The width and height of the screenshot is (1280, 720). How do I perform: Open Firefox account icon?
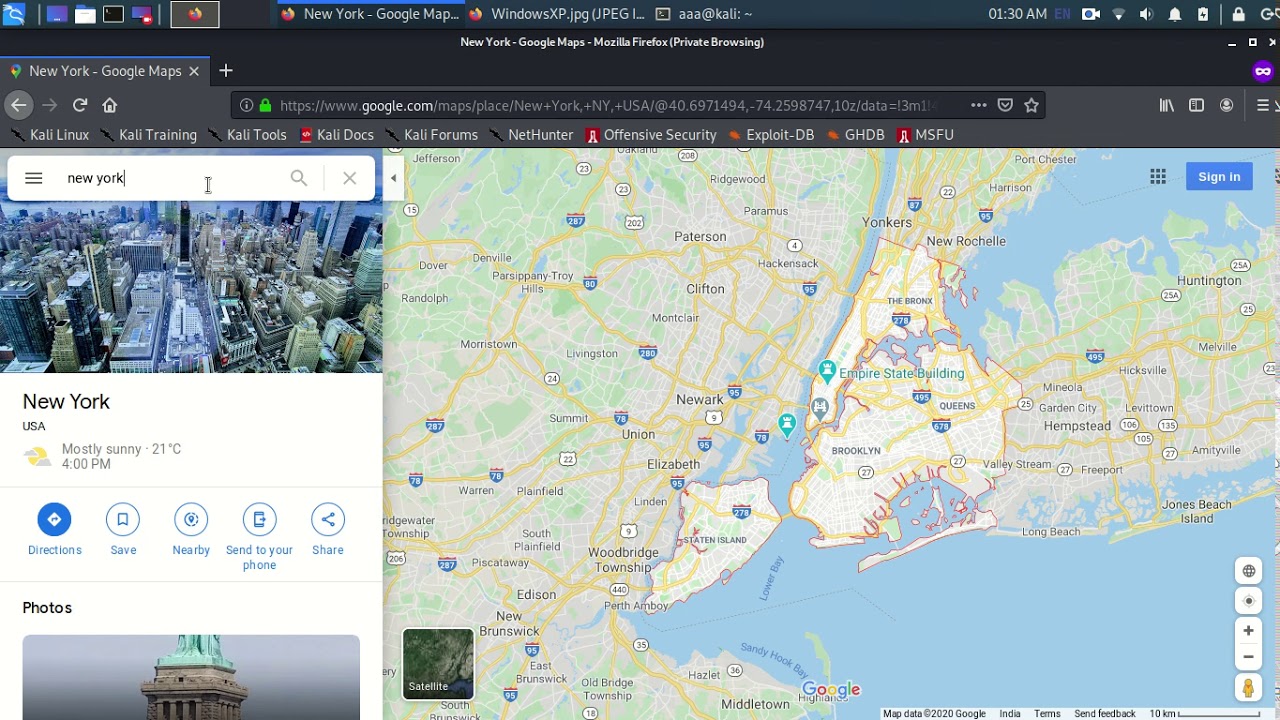click(x=1227, y=105)
